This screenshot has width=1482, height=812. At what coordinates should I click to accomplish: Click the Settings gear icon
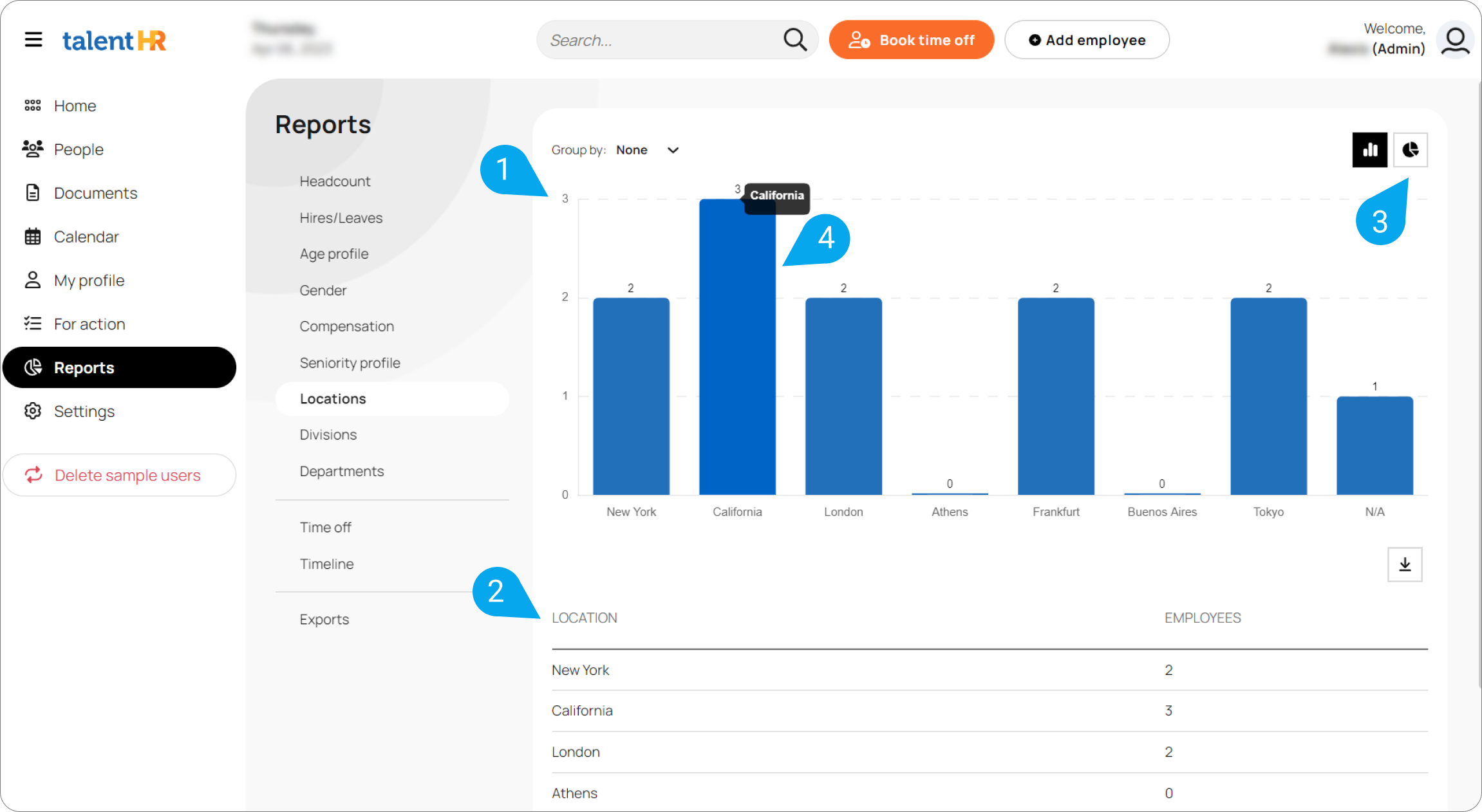pos(33,411)
